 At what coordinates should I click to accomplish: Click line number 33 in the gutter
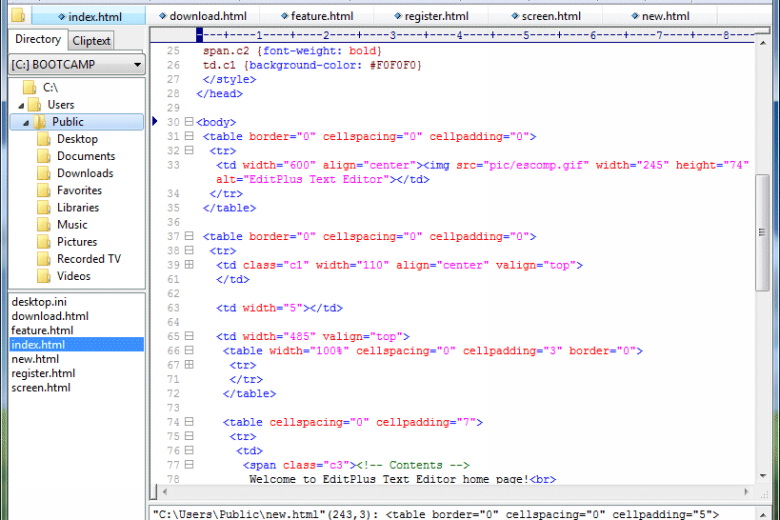tap(173, 165)
